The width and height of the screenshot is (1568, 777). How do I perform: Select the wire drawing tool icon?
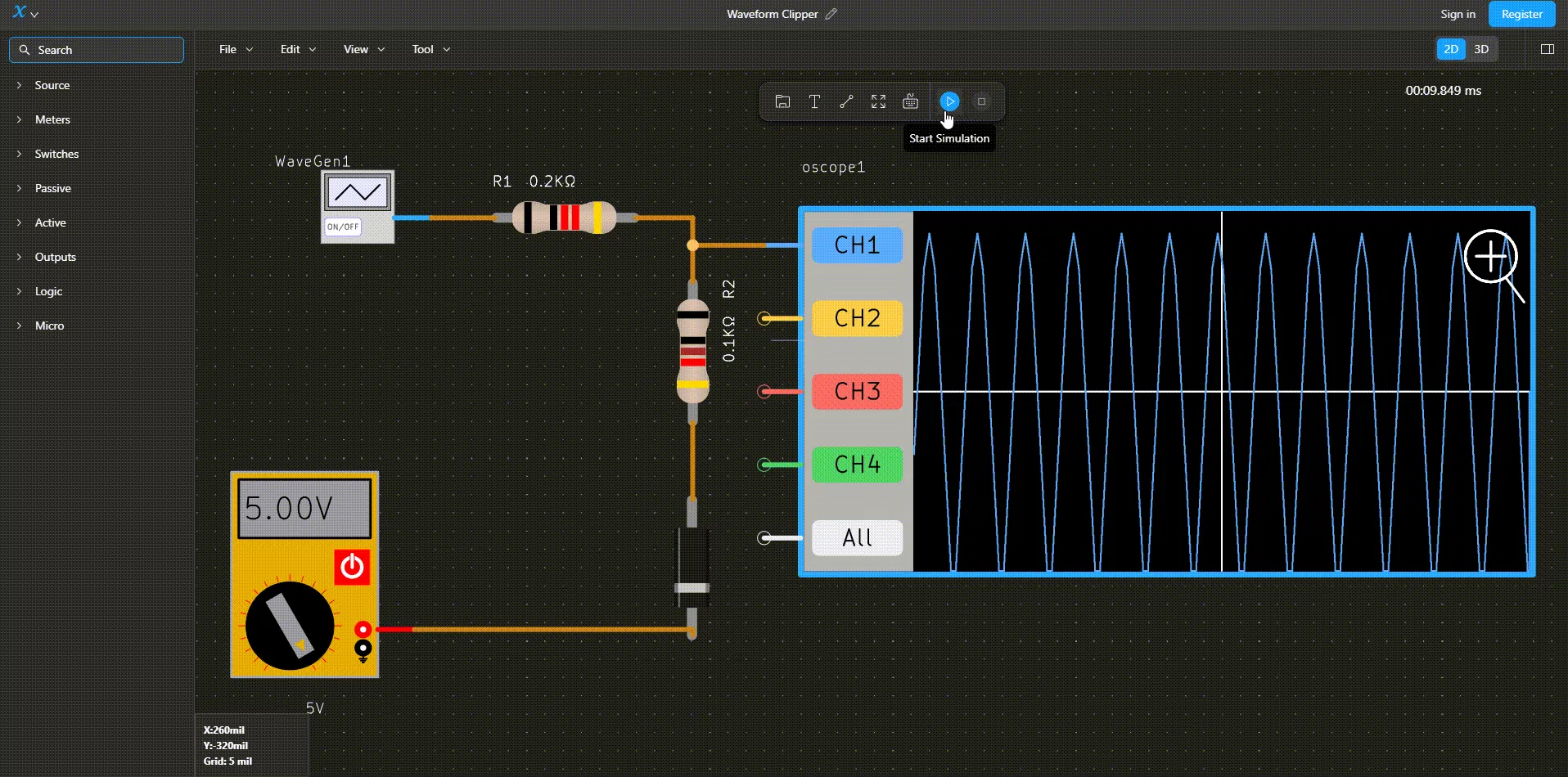pos(846,101)
